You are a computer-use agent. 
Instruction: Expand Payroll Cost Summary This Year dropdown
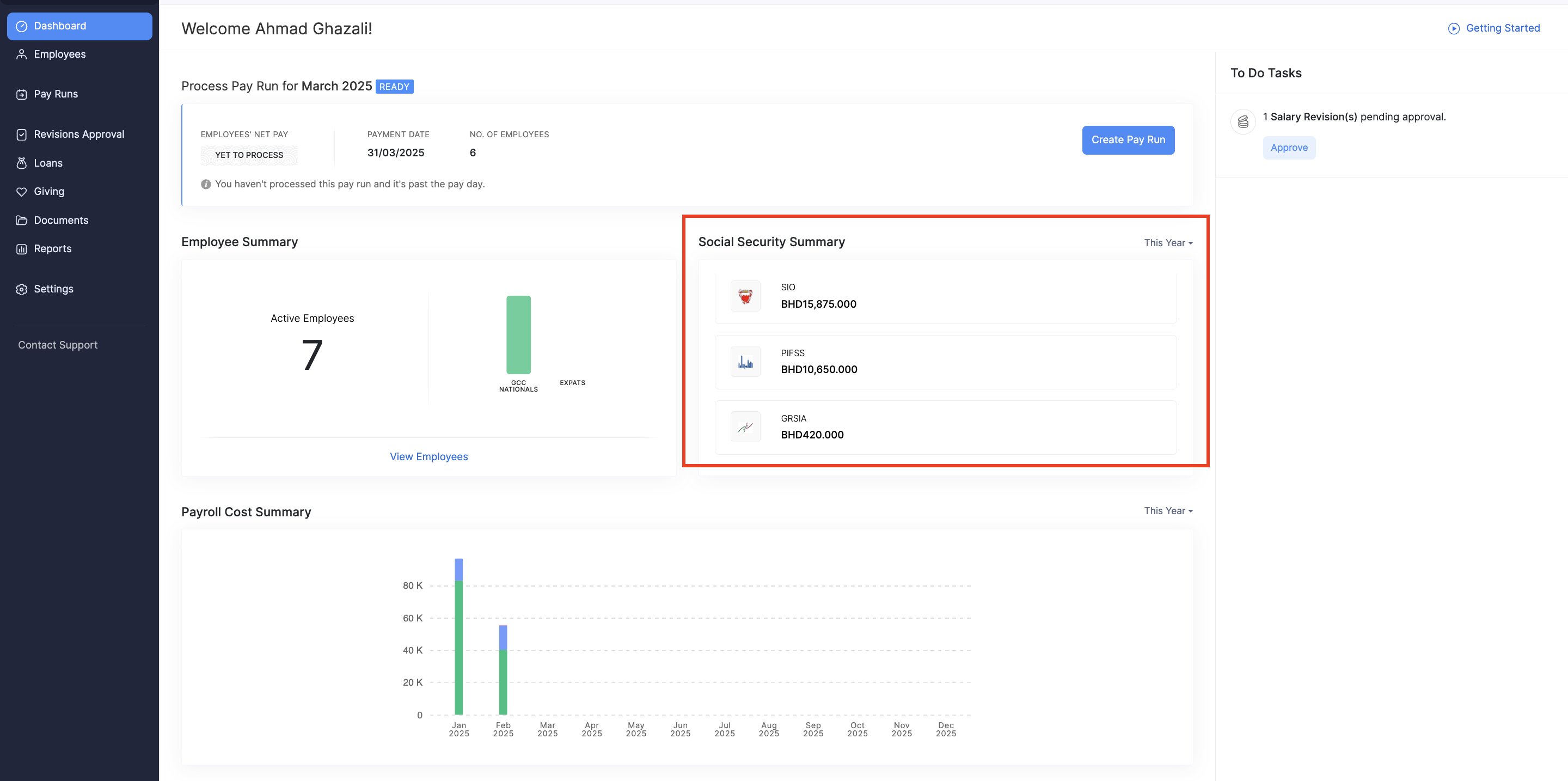[1167, 511]
